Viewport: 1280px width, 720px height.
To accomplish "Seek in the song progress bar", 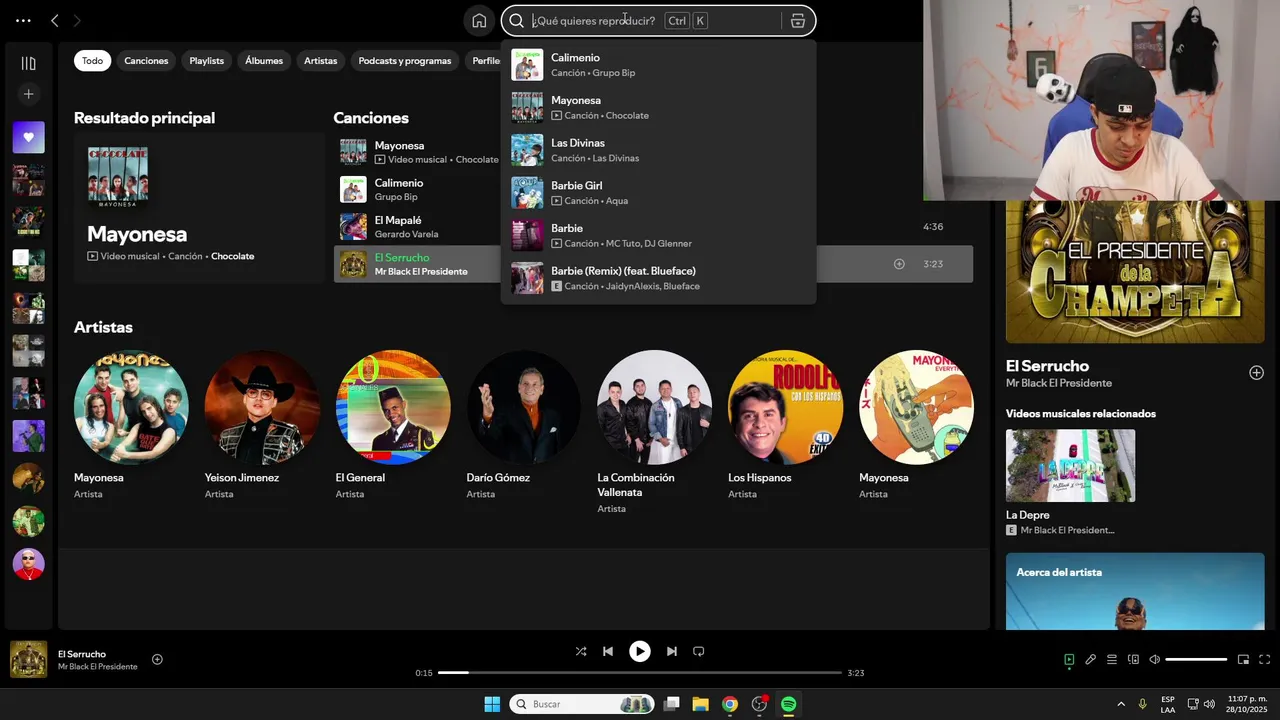I will point(640,673).
